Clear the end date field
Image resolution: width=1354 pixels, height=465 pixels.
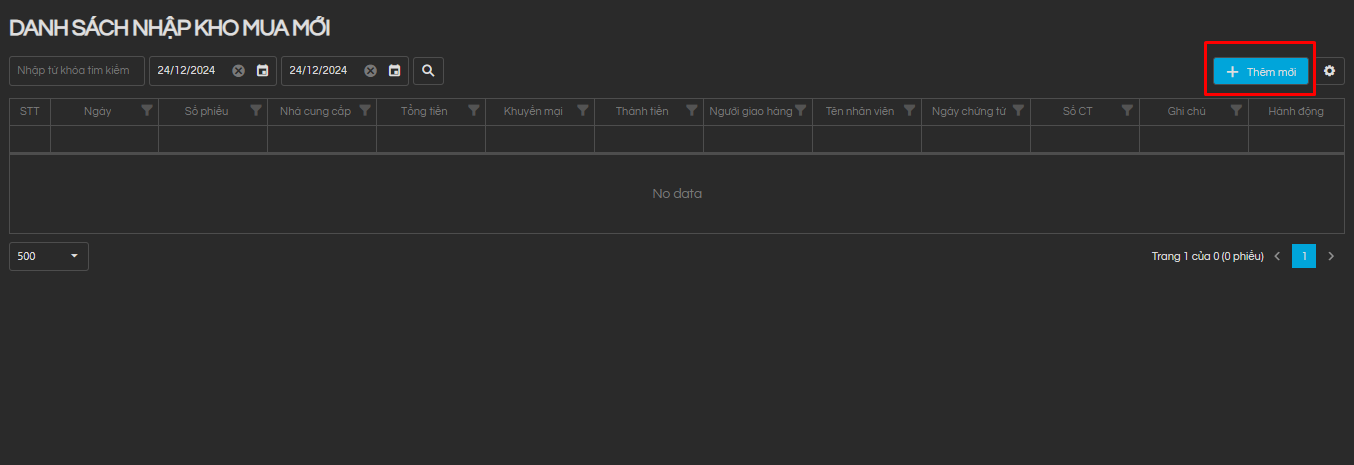370,71
